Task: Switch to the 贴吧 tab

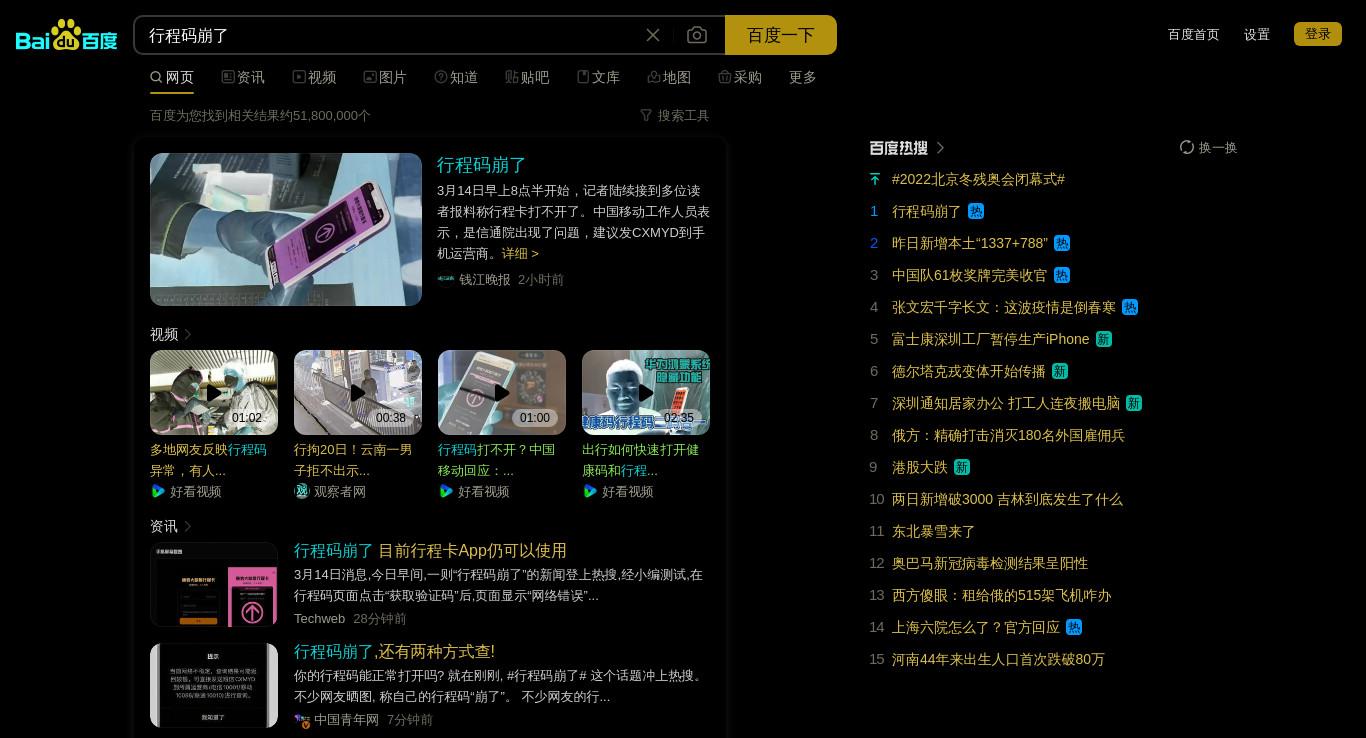Action: tap(527, 77)
